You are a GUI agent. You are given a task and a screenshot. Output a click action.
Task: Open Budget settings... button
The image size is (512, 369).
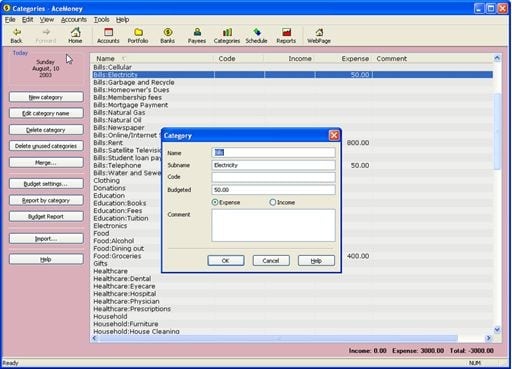tap(46, 184)
